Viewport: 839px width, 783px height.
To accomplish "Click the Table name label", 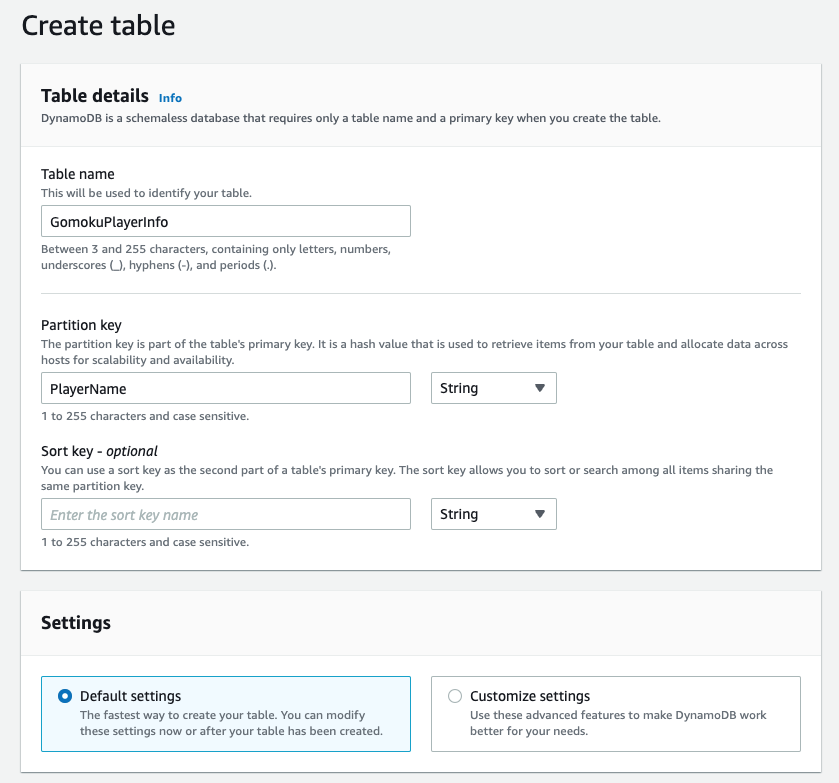I will 78,174.
